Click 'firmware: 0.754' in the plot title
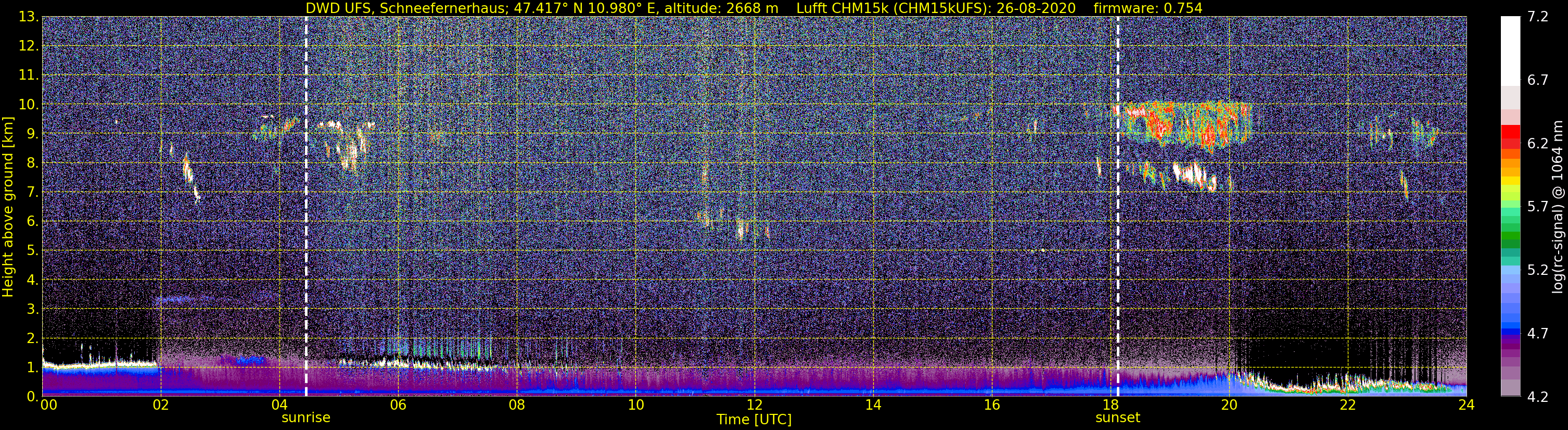 (1148, 8)
